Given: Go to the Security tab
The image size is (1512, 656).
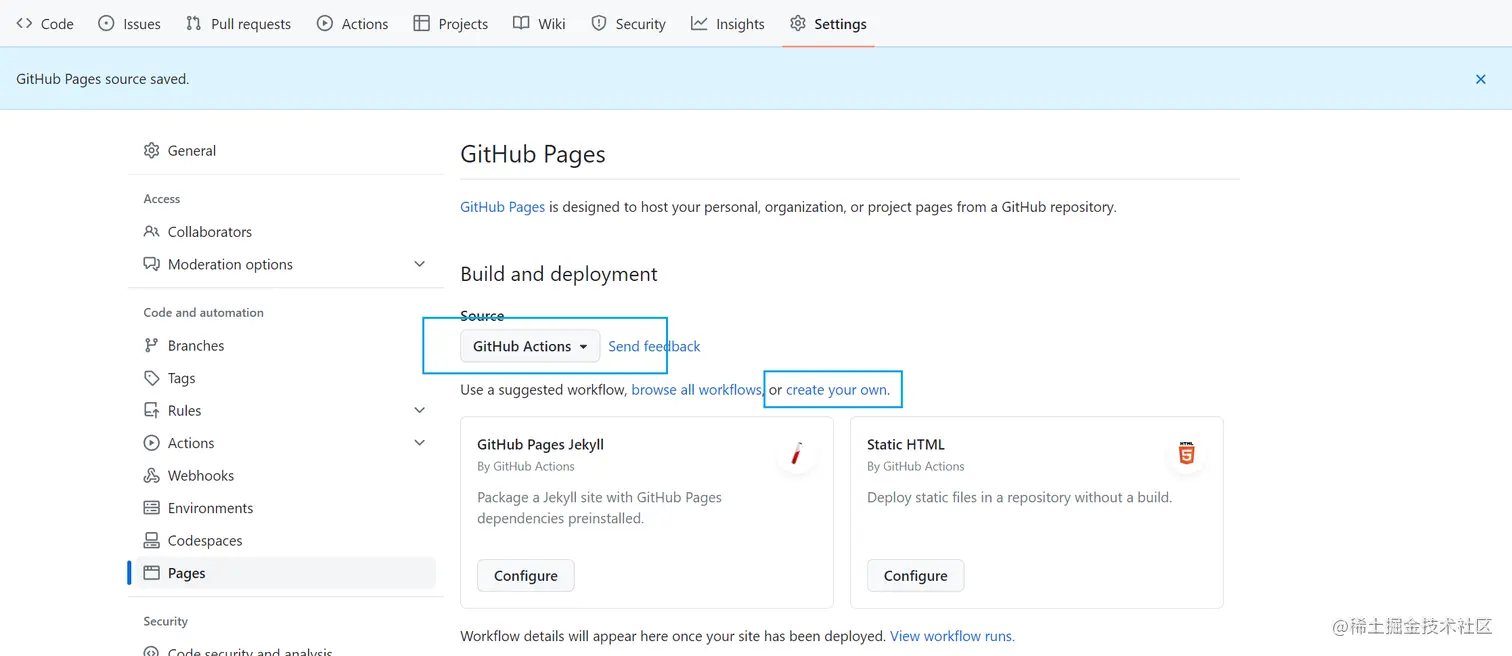Looking at the screenshot, I should coord(628,24).
